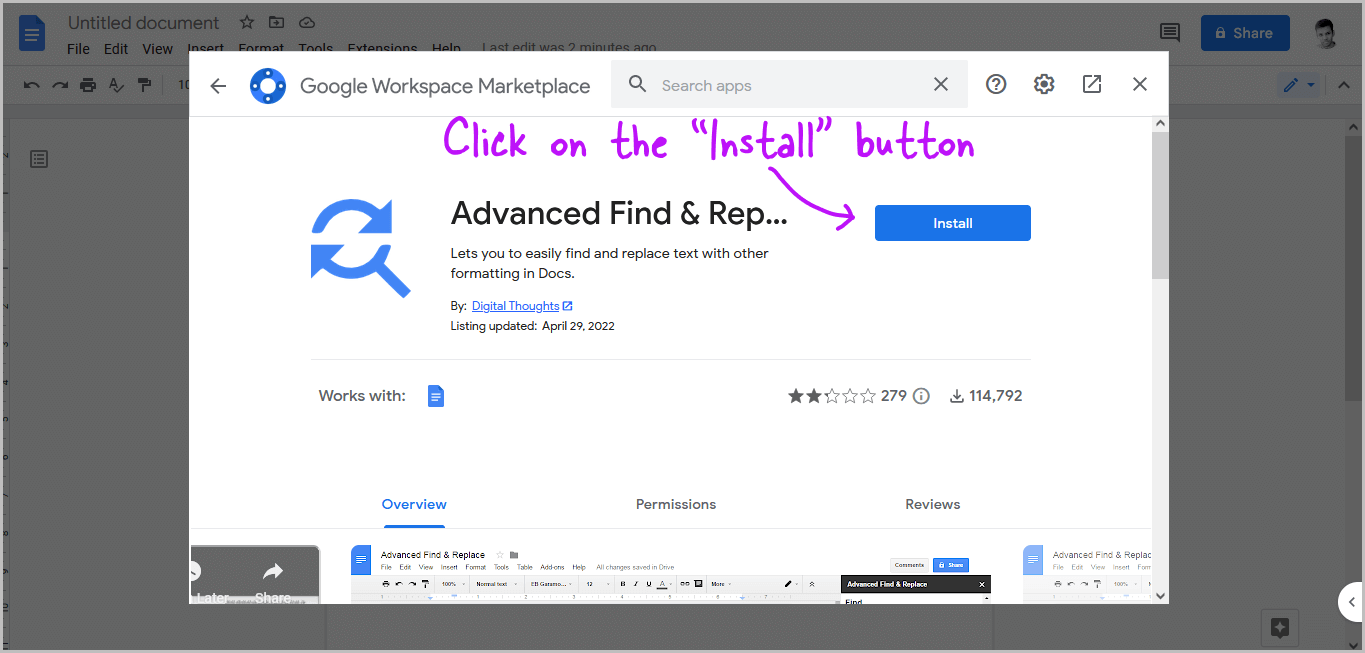1365x653 pixels.
Task: Switch to the Permissions tab
Action: point(676,504)
